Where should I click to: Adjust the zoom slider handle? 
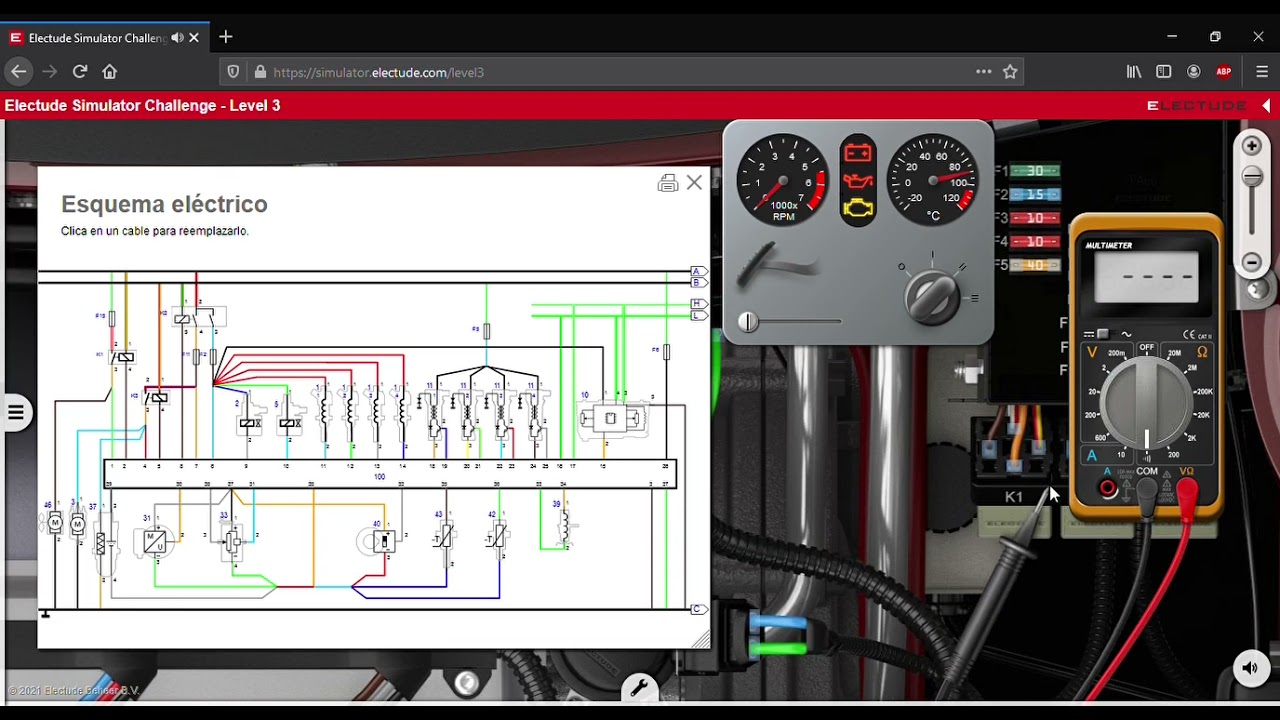tap(1251, 177)
